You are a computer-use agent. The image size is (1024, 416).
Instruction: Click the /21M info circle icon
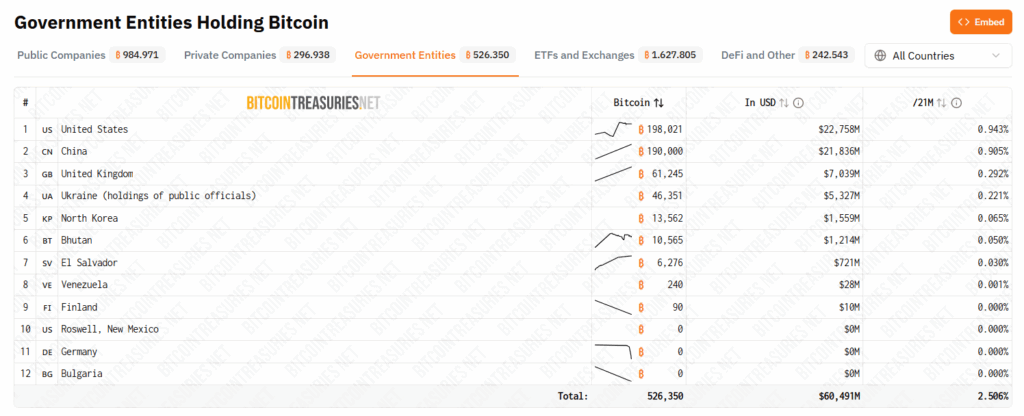click(x=956, y=103)
